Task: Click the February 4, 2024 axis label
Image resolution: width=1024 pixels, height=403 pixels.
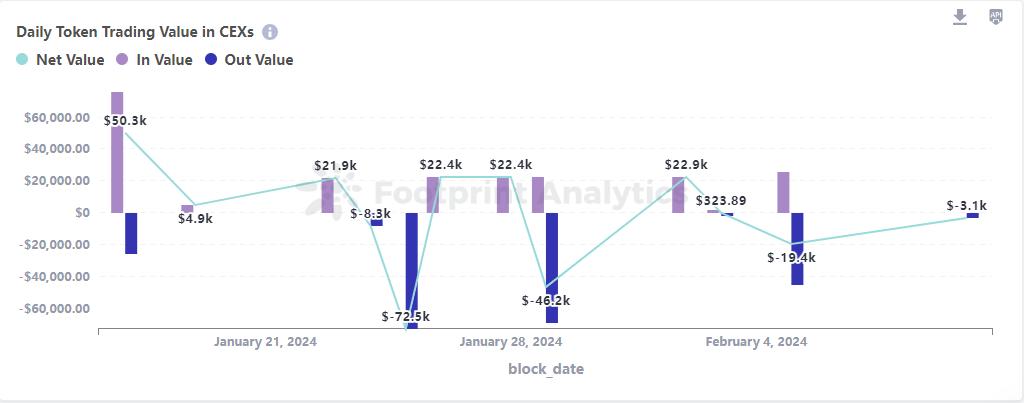Action: pyautogui.click(x=756, y=341)
